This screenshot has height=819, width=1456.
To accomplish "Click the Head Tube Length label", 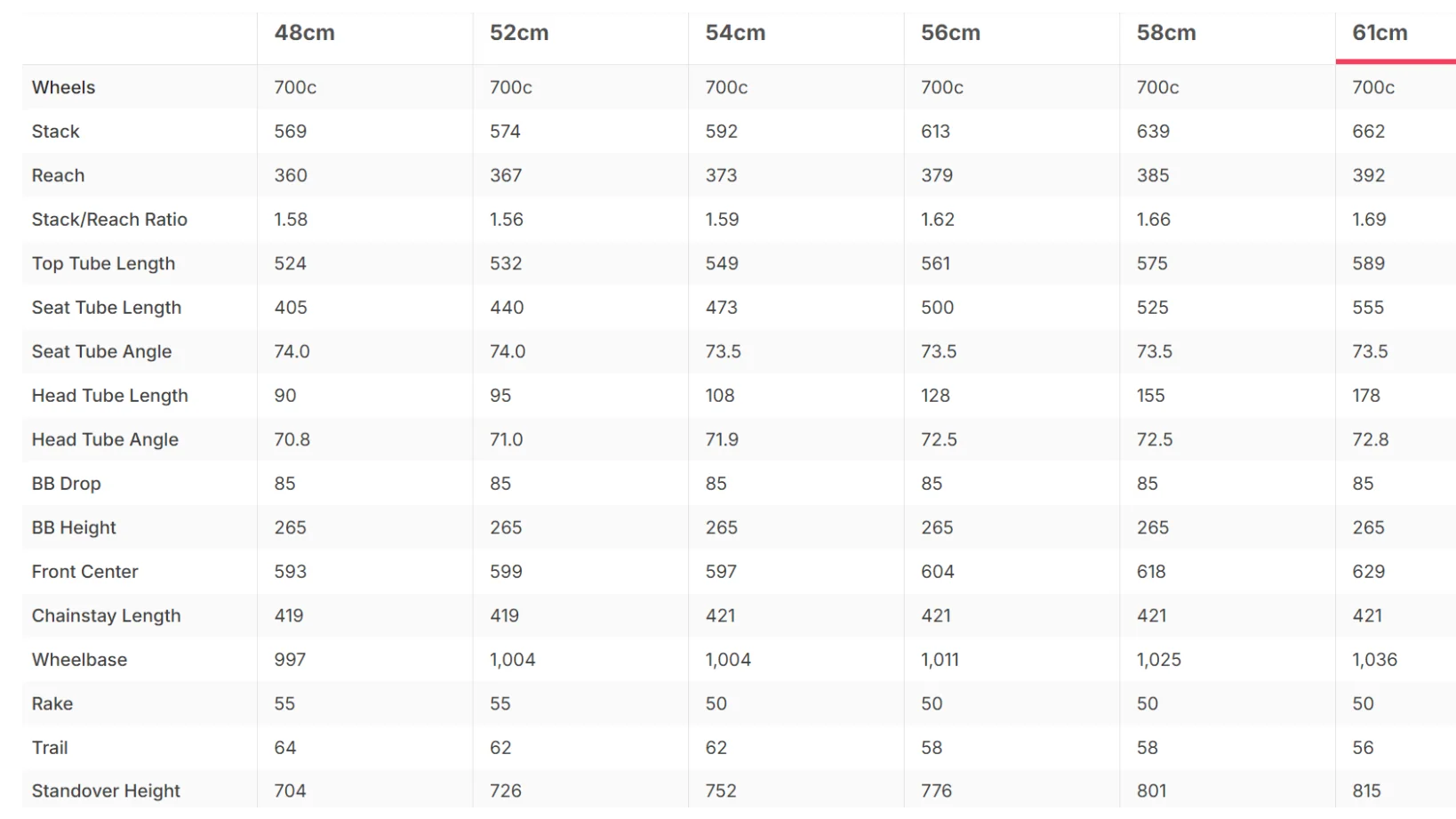I will [x=109, y=396].
